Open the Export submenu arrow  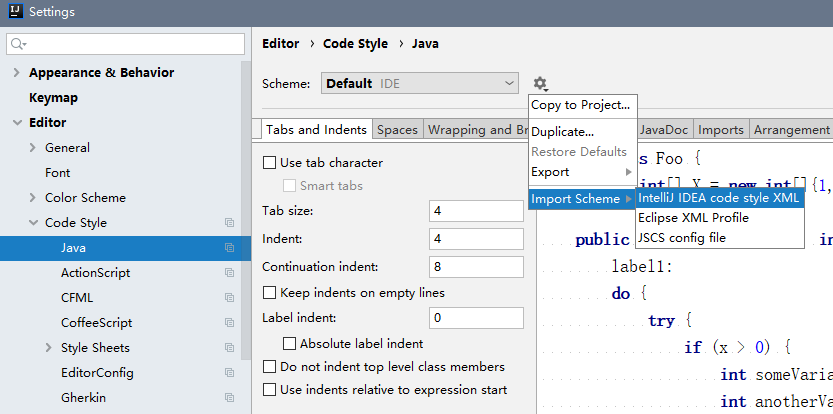(628, 172)
